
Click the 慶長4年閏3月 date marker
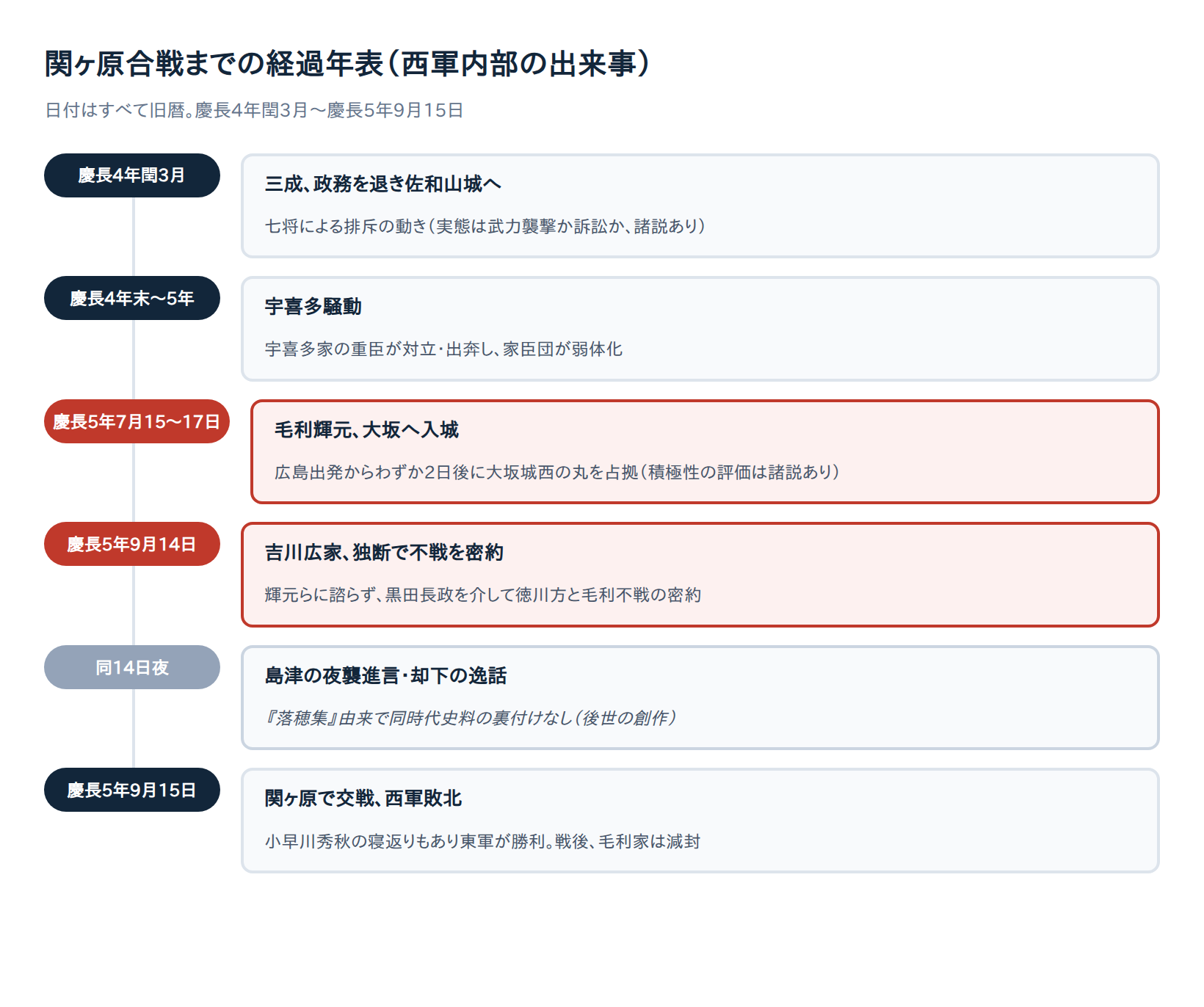[132, 175]
